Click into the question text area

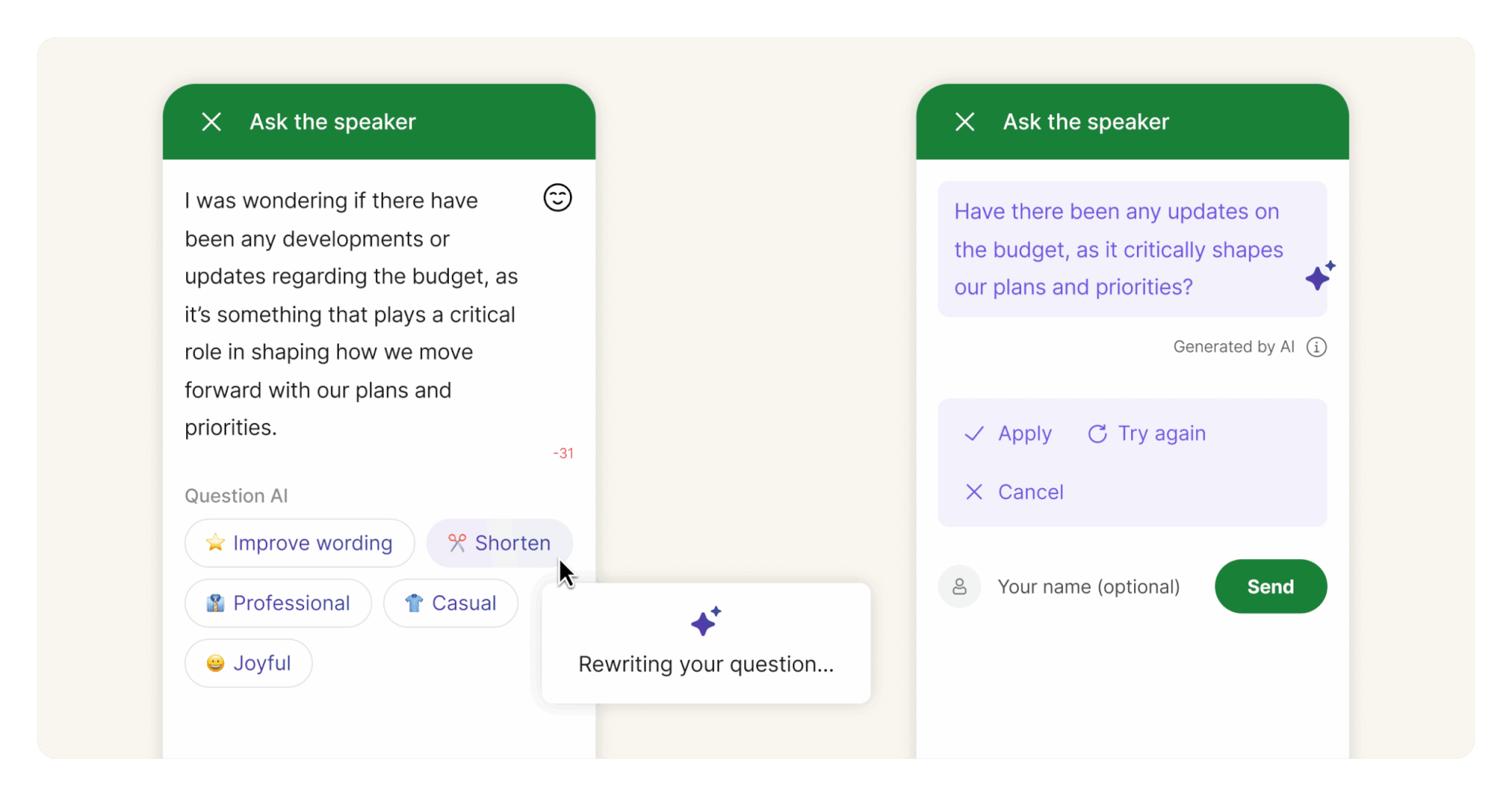(x=354, y=314)
